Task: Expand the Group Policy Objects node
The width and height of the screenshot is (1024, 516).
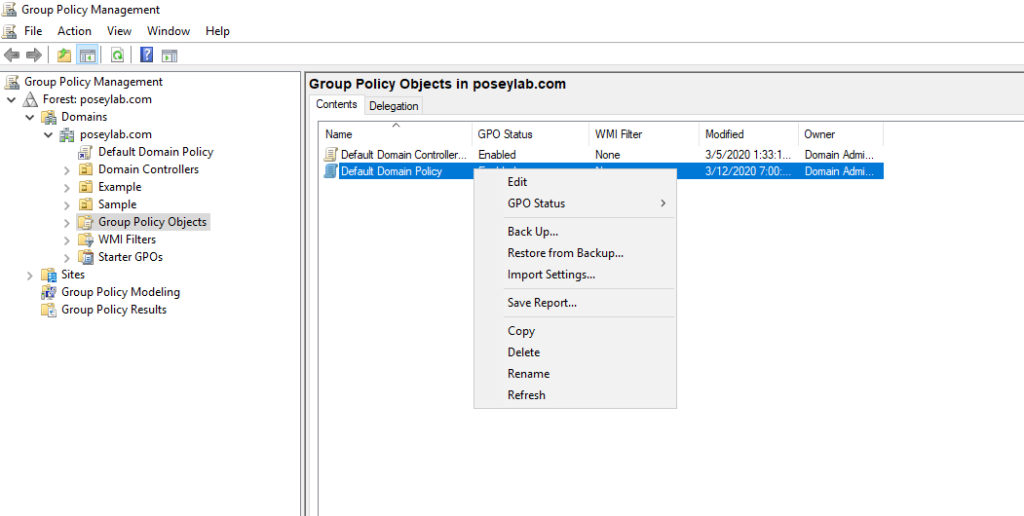Action: [67, 223]
